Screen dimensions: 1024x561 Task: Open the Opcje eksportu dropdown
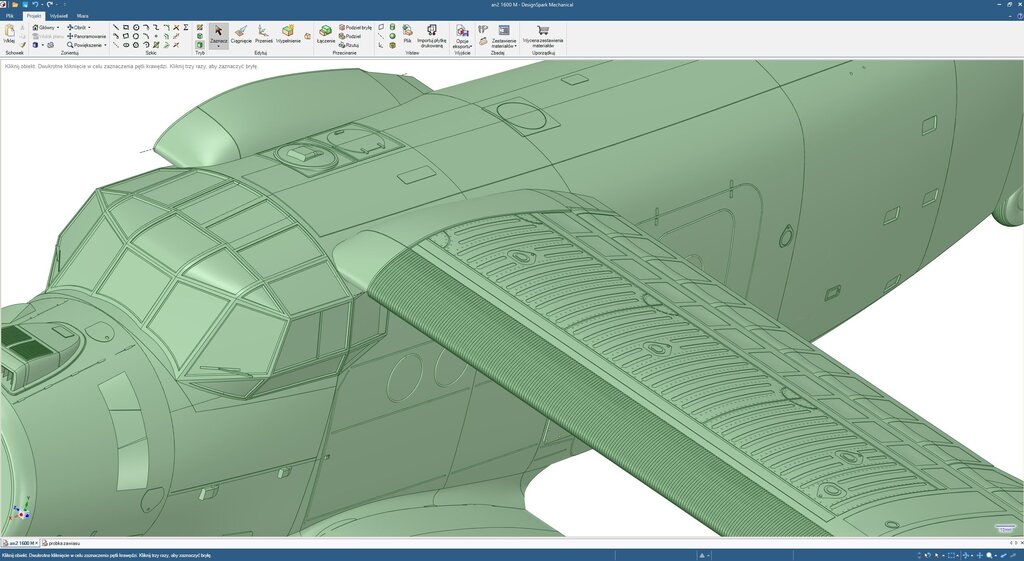[462, 46]
